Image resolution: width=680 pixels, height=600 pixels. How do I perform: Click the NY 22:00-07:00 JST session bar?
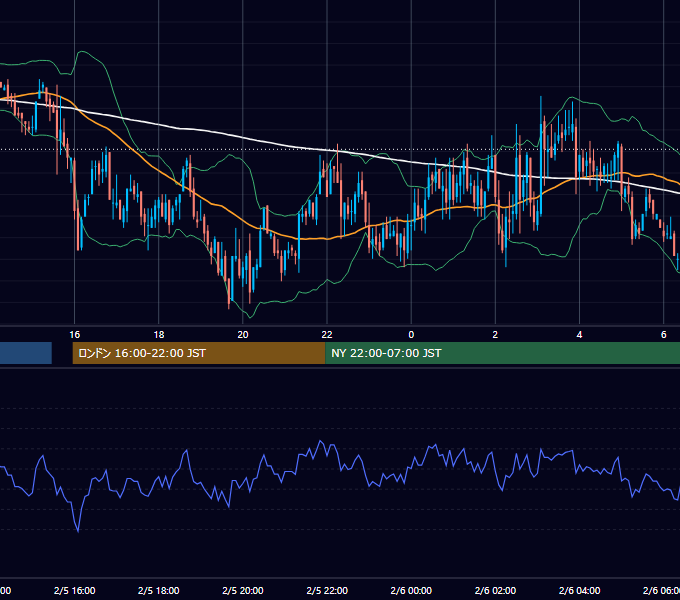pos(502,353)
